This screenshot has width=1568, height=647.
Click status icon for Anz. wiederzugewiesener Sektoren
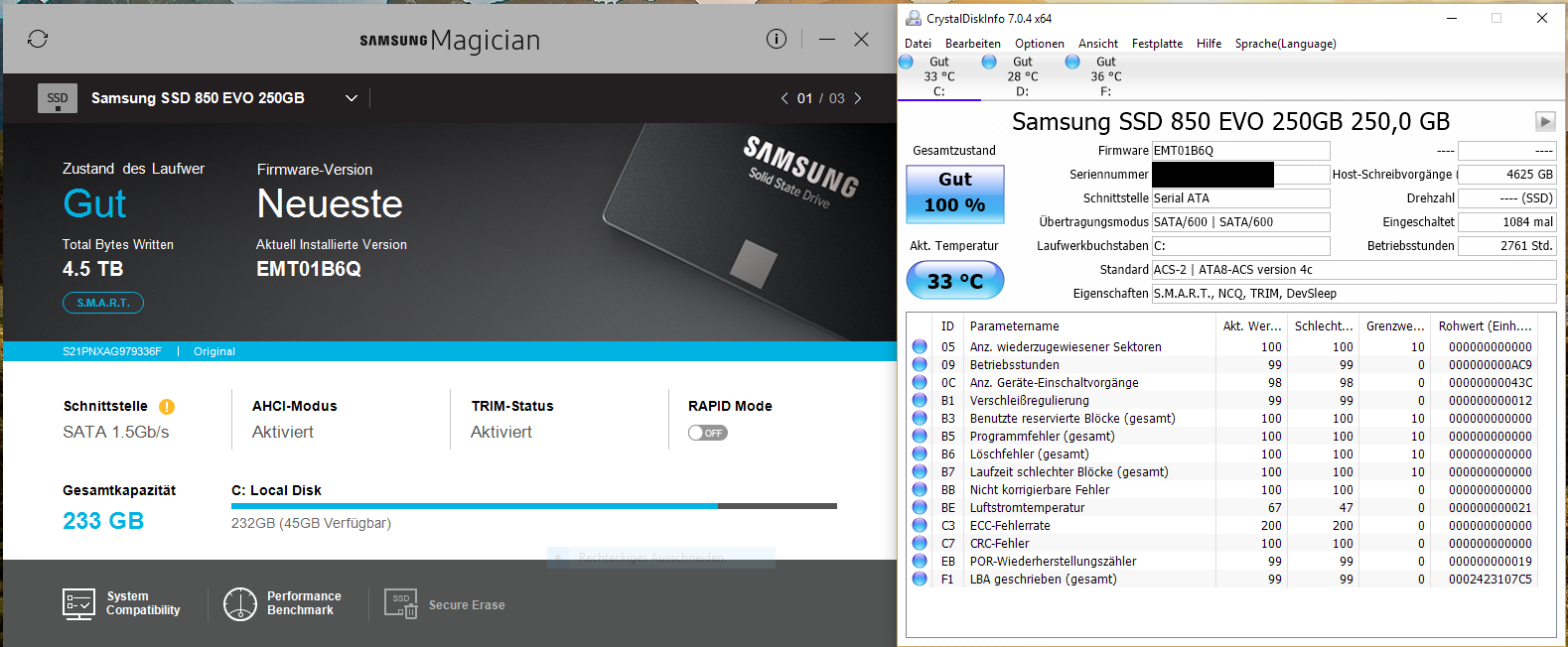(920, 347)
